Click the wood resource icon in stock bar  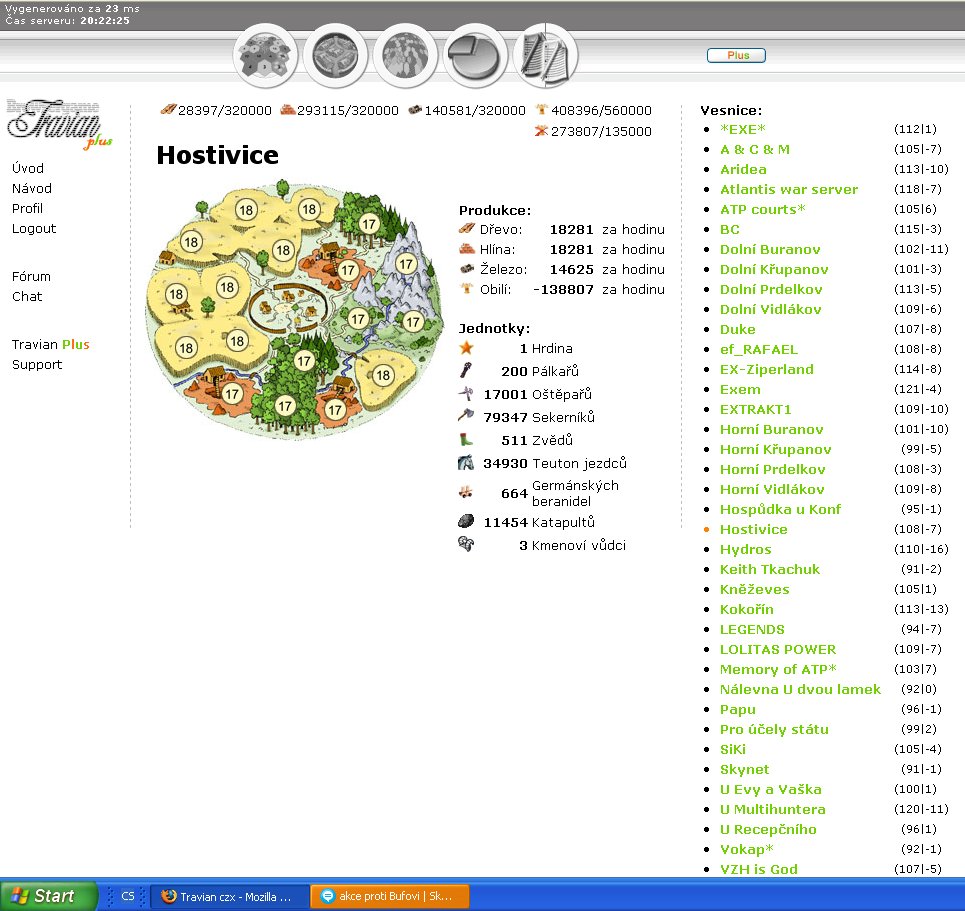168,110
